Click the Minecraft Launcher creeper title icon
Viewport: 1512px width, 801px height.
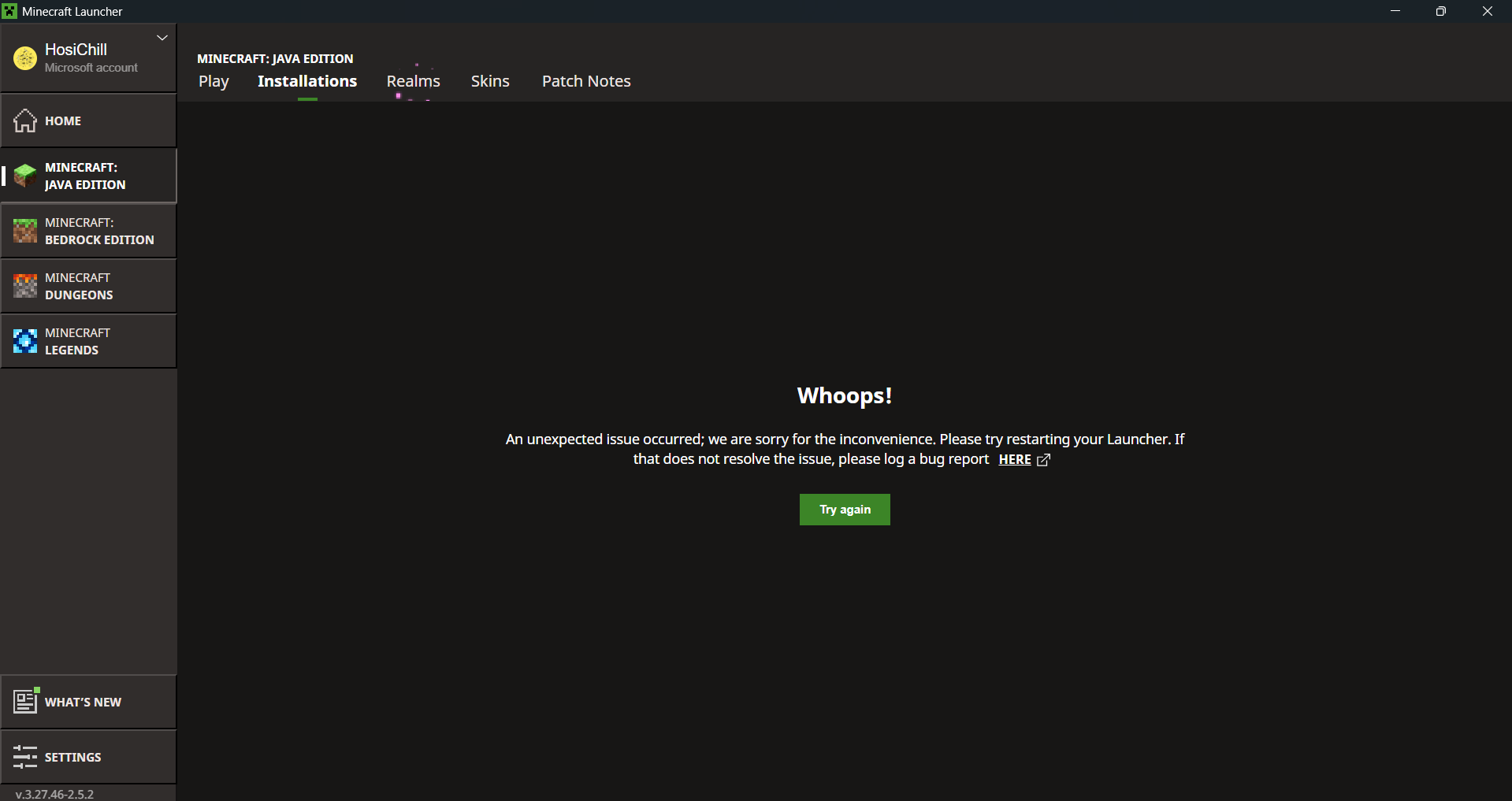pos(9,11)
